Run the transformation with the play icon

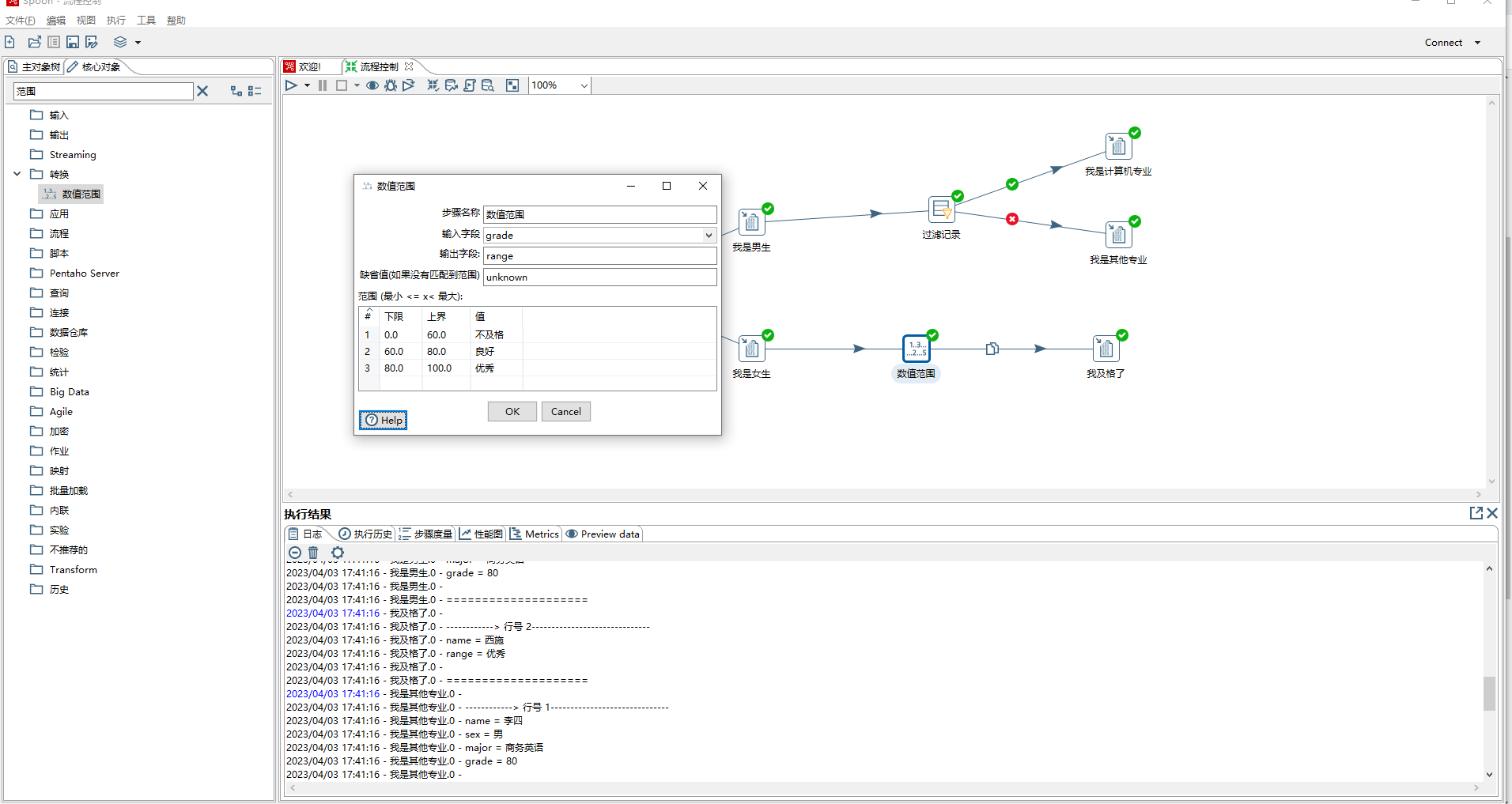pyautogui.click(x=291, y=85)
